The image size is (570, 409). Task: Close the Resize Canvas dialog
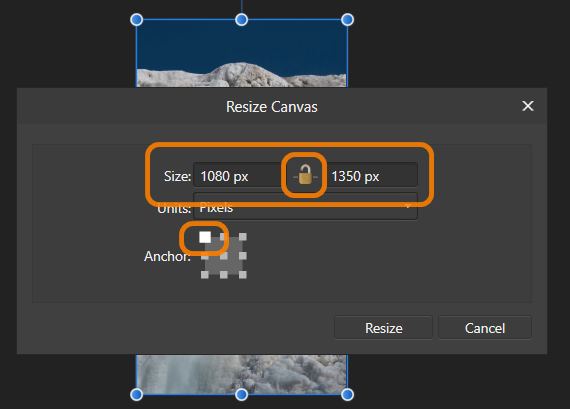click(528, 106)
